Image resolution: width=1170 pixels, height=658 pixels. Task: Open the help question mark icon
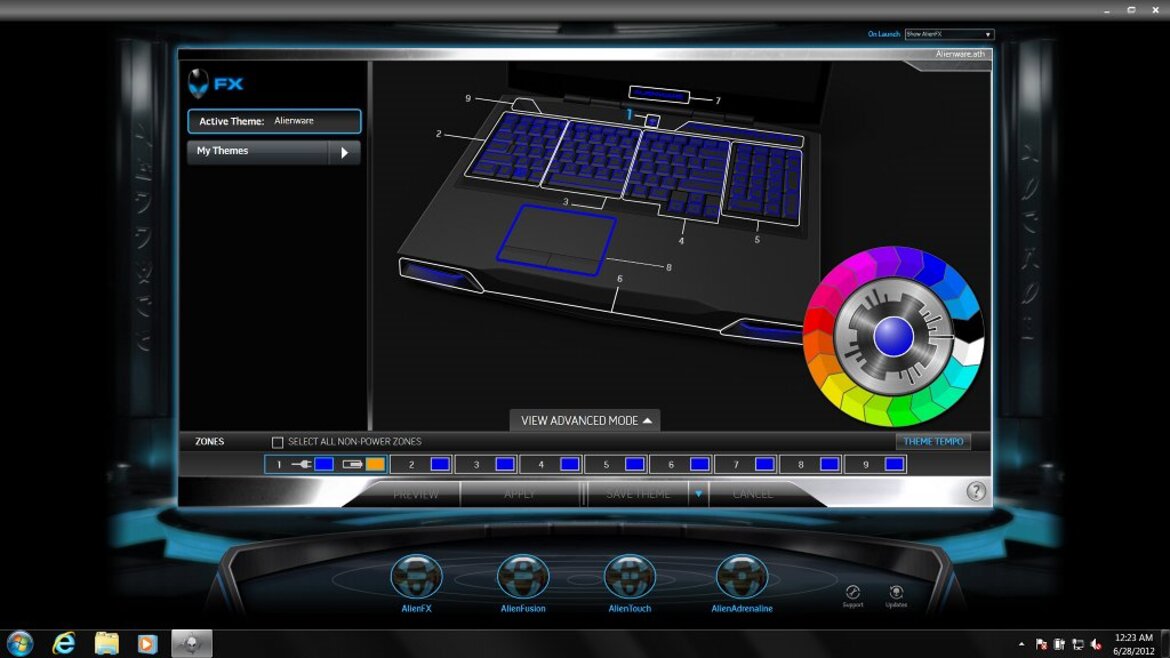[976, 491]
